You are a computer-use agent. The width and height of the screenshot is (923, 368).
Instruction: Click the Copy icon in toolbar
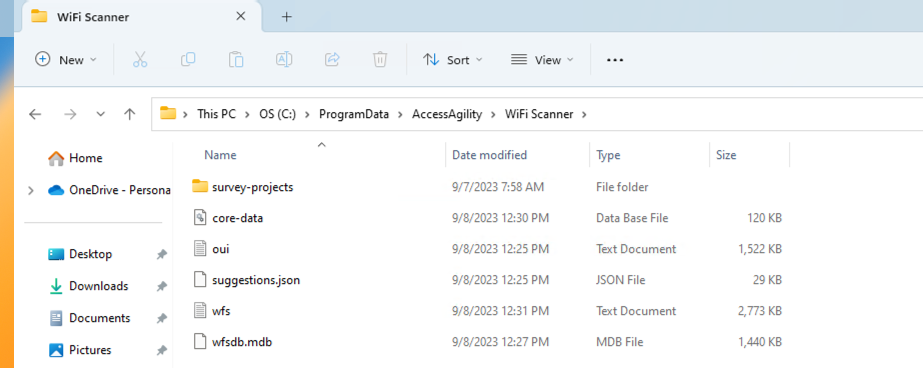coord(188,59)
